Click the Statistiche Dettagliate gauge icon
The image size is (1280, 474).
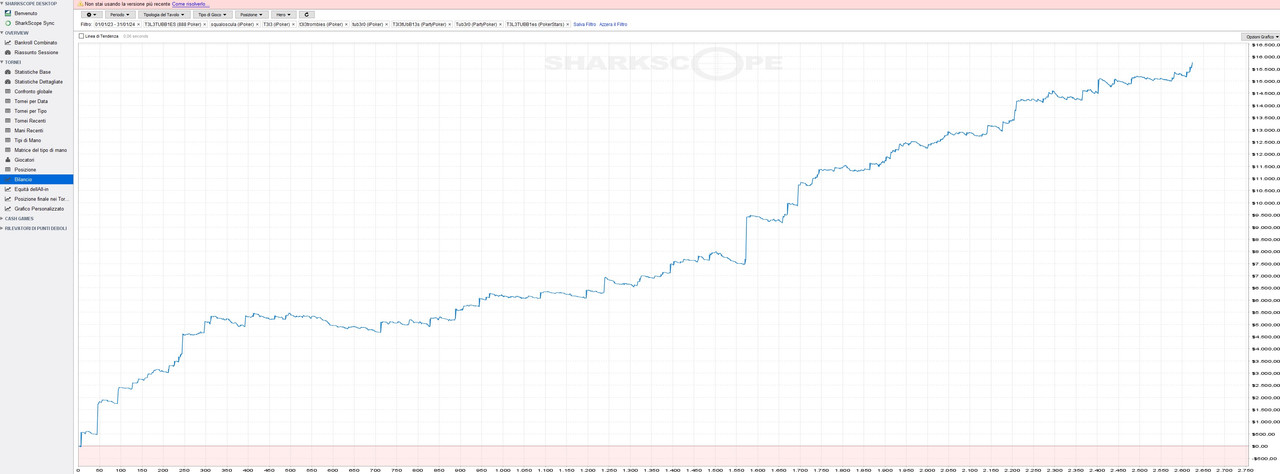tap(8, 82)
